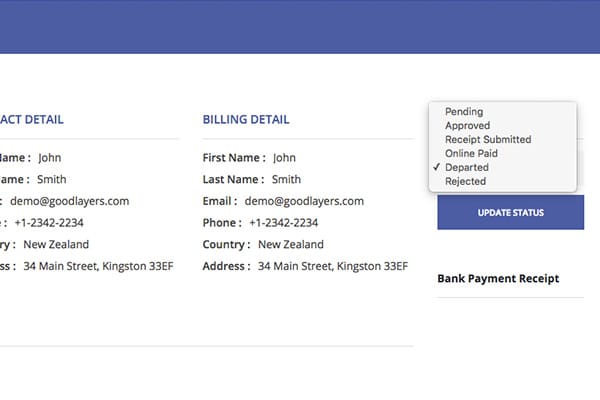Select Online Paid in status list
This screenshot has width=600, height=400.
471,154
